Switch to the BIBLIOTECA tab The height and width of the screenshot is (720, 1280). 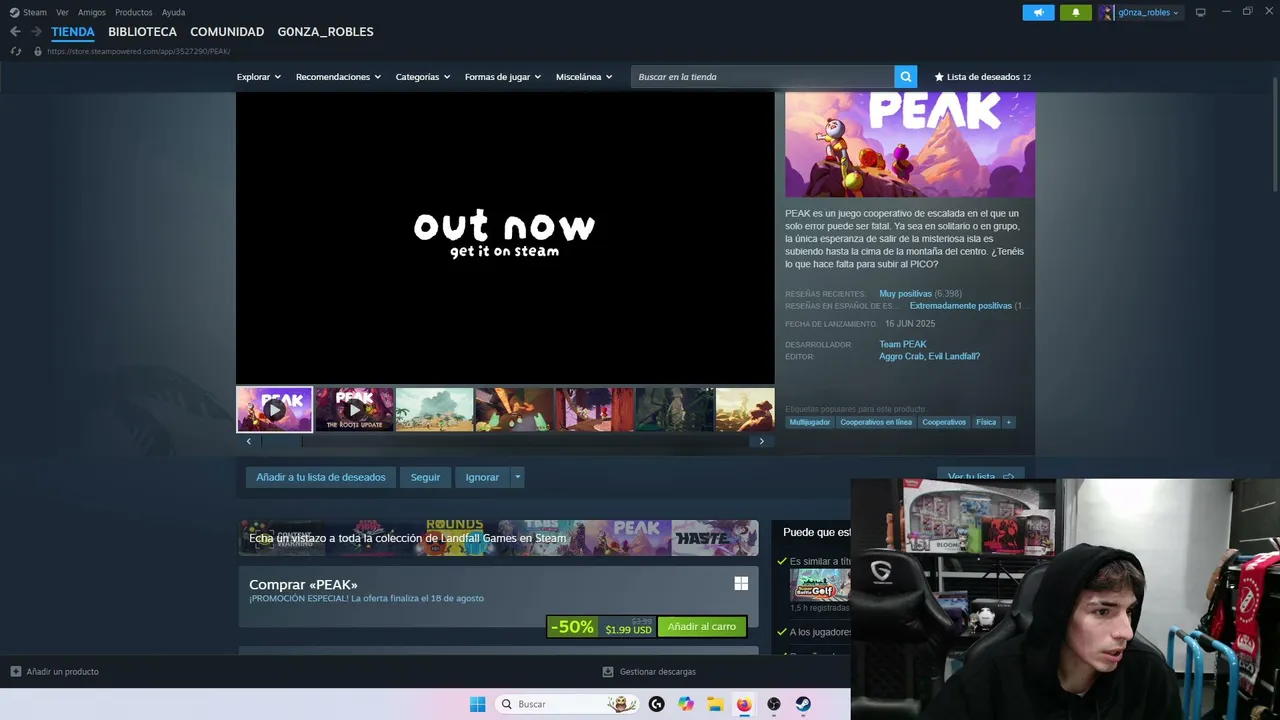point(142,32)
